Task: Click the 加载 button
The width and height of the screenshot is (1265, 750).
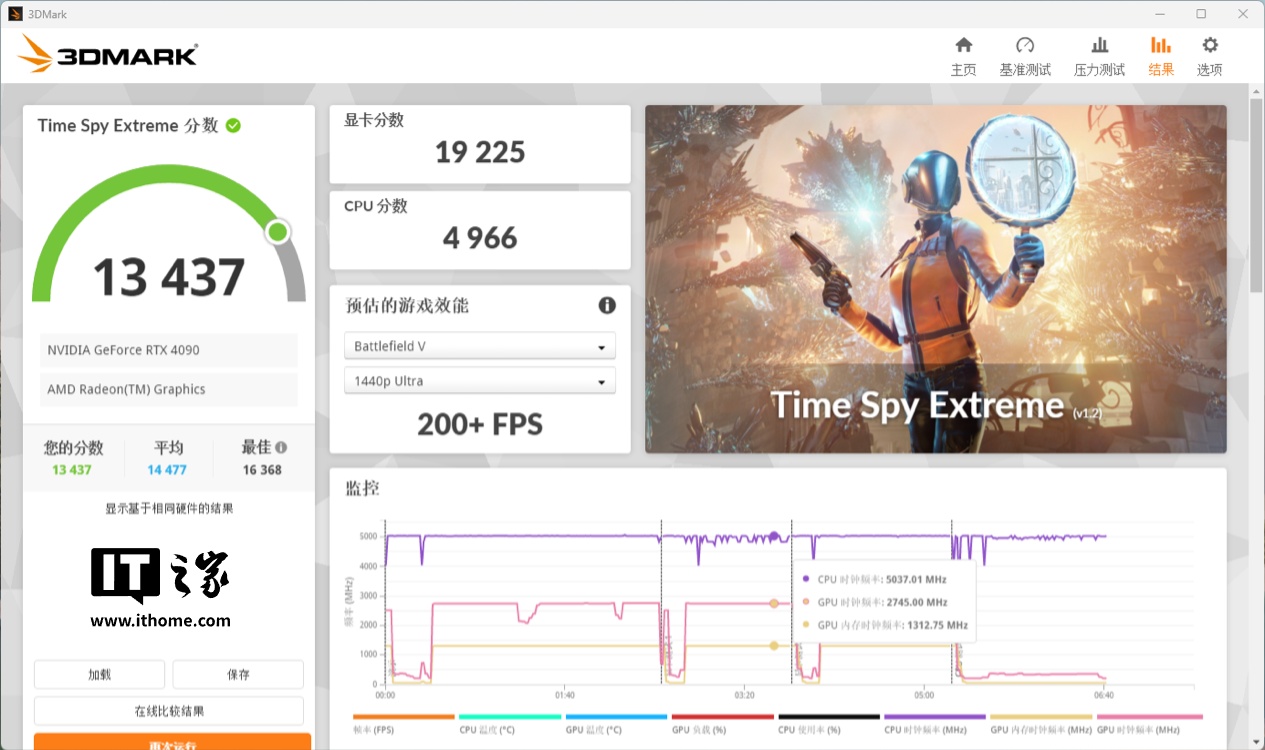Action: pos(99,675)
